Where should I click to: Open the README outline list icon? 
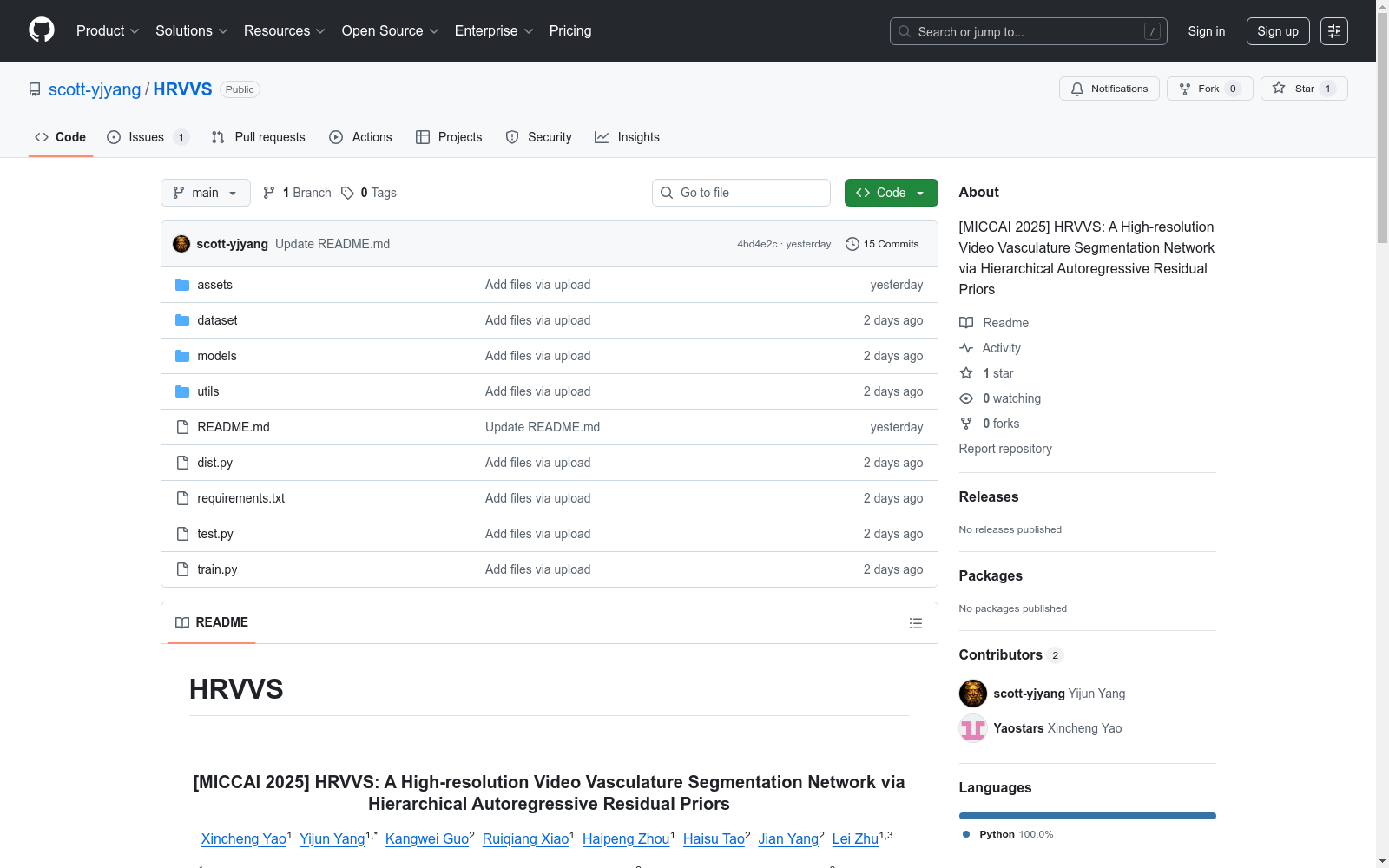point(916,623)
